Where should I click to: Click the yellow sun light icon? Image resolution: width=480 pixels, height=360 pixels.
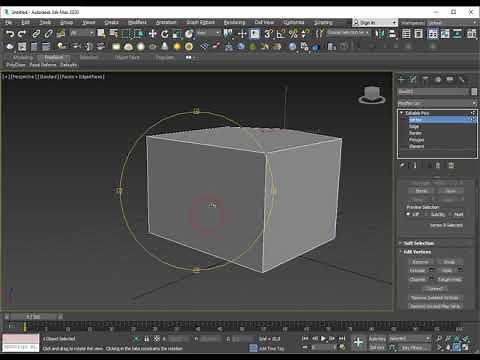[177, 46]
